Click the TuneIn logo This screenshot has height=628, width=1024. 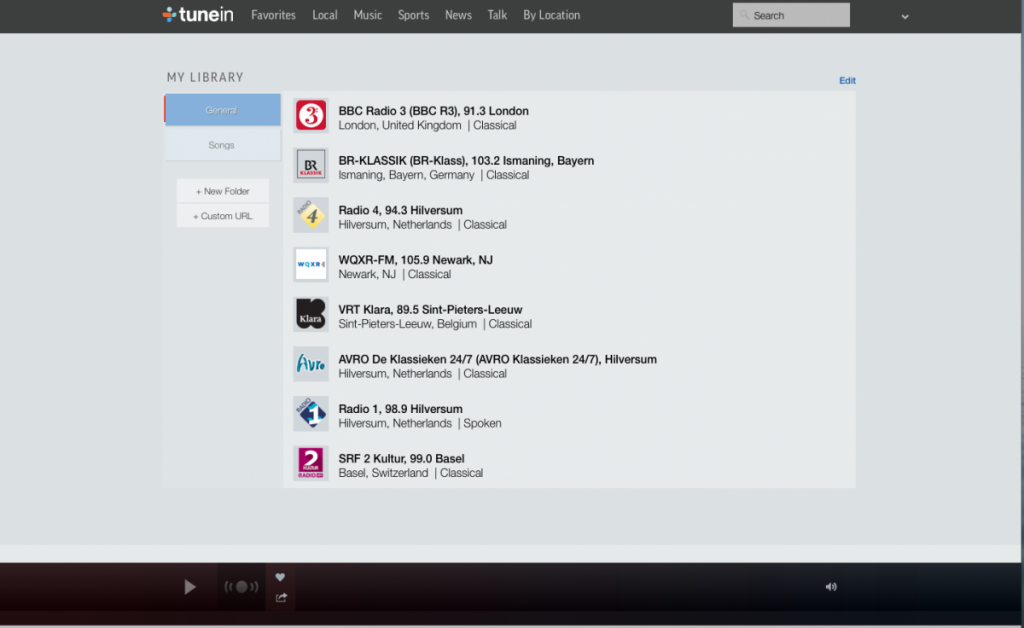[198, 14]
